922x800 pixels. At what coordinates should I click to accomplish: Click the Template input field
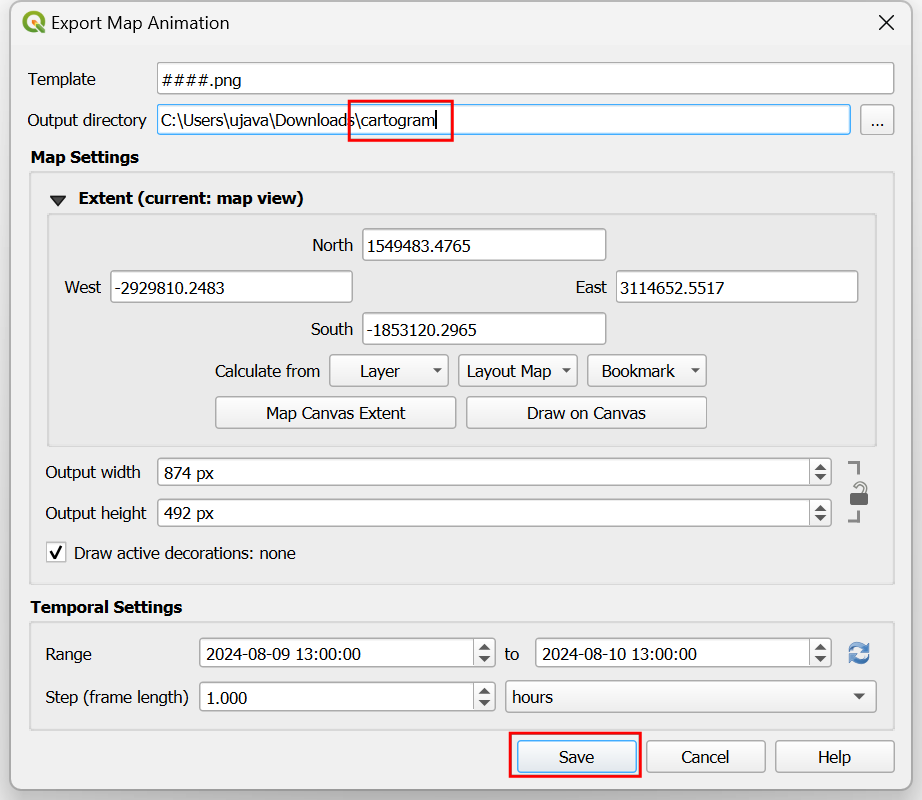click(x=525, y=79)
